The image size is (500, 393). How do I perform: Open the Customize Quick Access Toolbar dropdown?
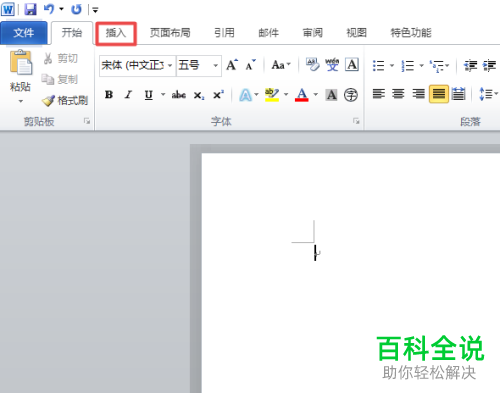[x=95, y=10]
